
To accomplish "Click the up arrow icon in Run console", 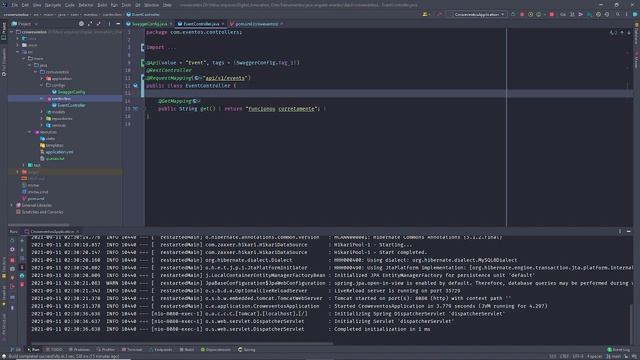I will (22, 241).
